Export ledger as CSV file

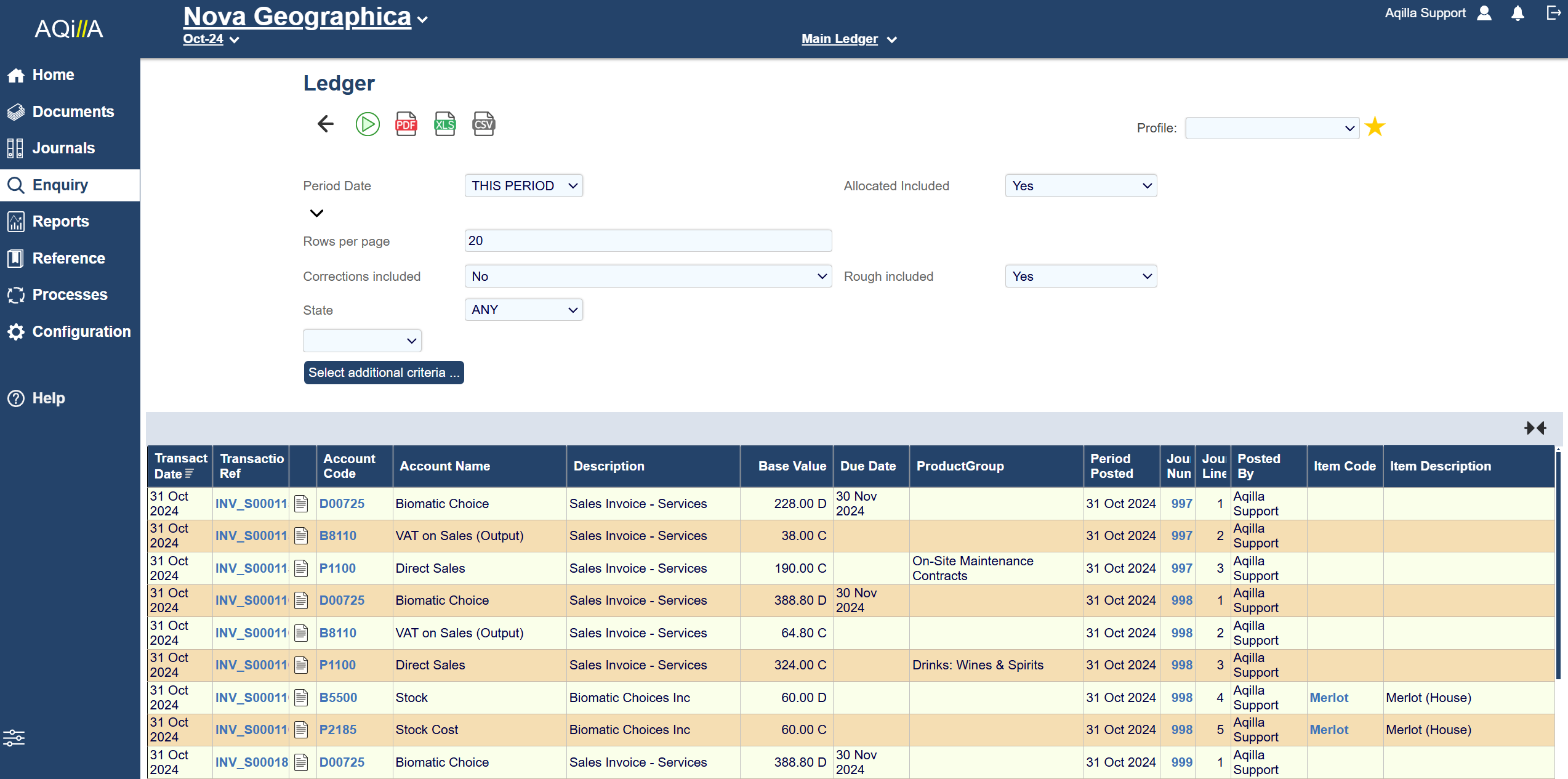(483, 124)
